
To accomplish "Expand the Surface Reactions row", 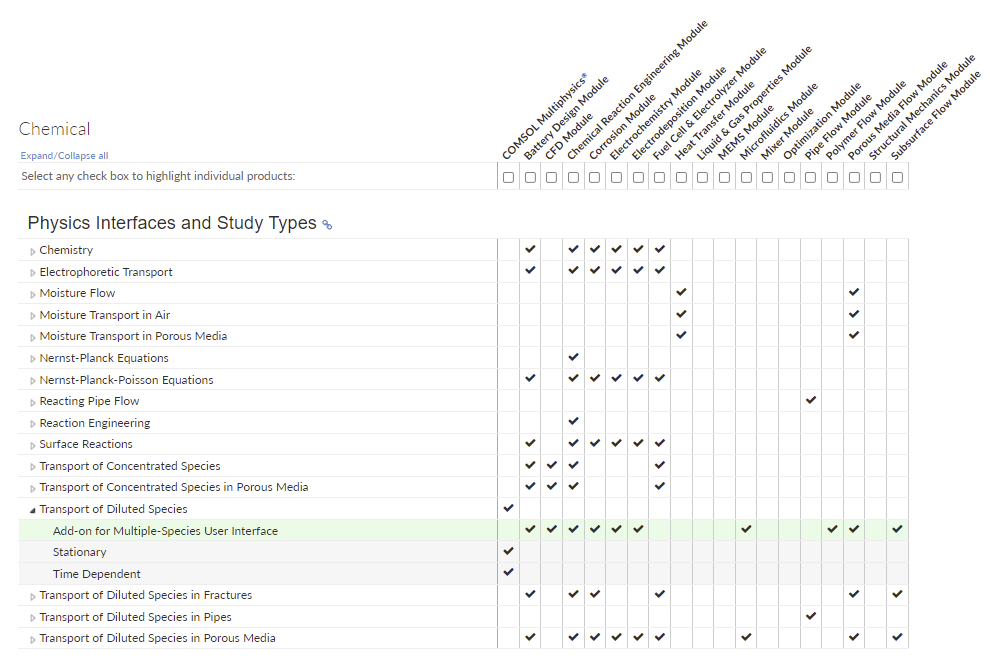I will (x=33, y=445).
